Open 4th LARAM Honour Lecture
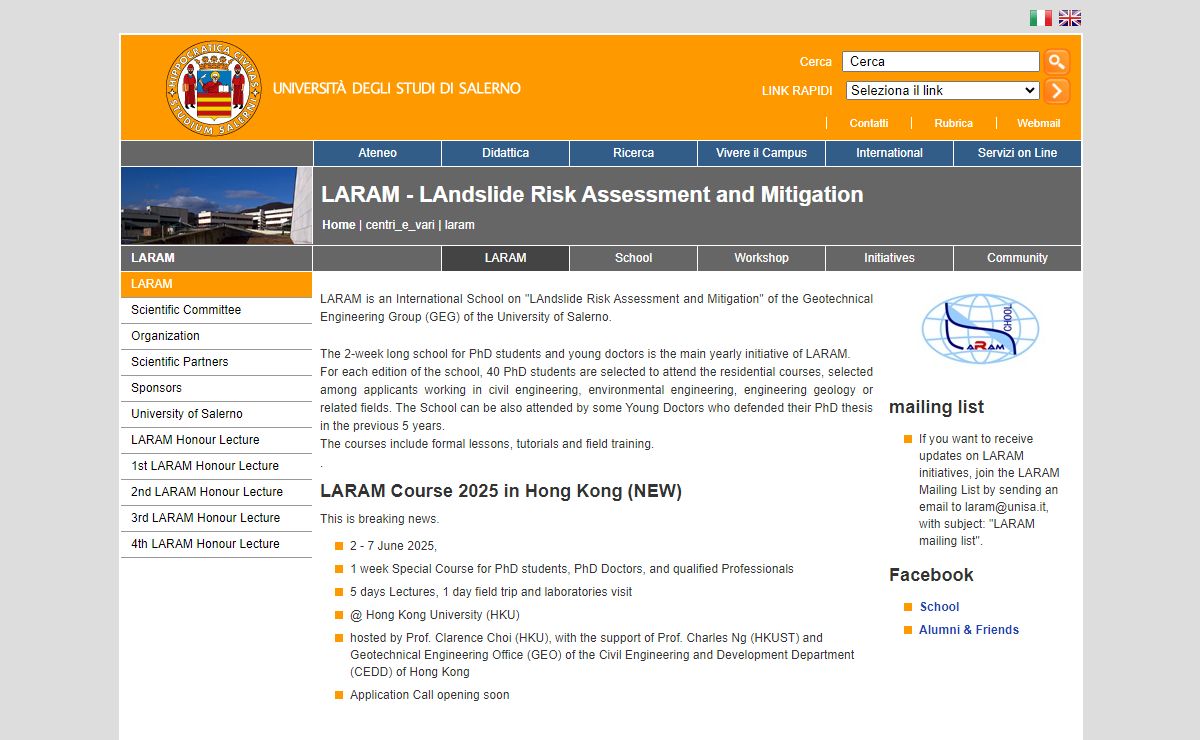The height and width of the screenshot is (740, 1200). tap(216, 544)
